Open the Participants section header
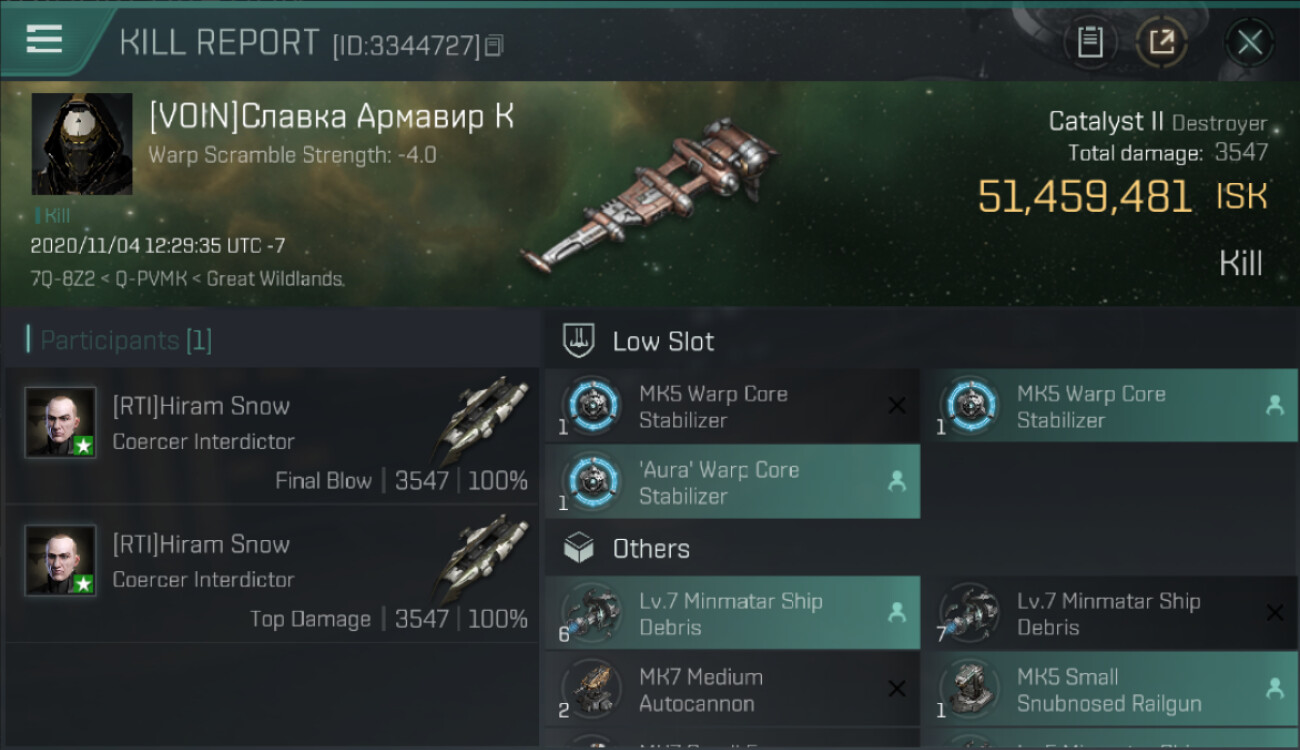This screenshot has width=1300, height=750. pos(120,340)
